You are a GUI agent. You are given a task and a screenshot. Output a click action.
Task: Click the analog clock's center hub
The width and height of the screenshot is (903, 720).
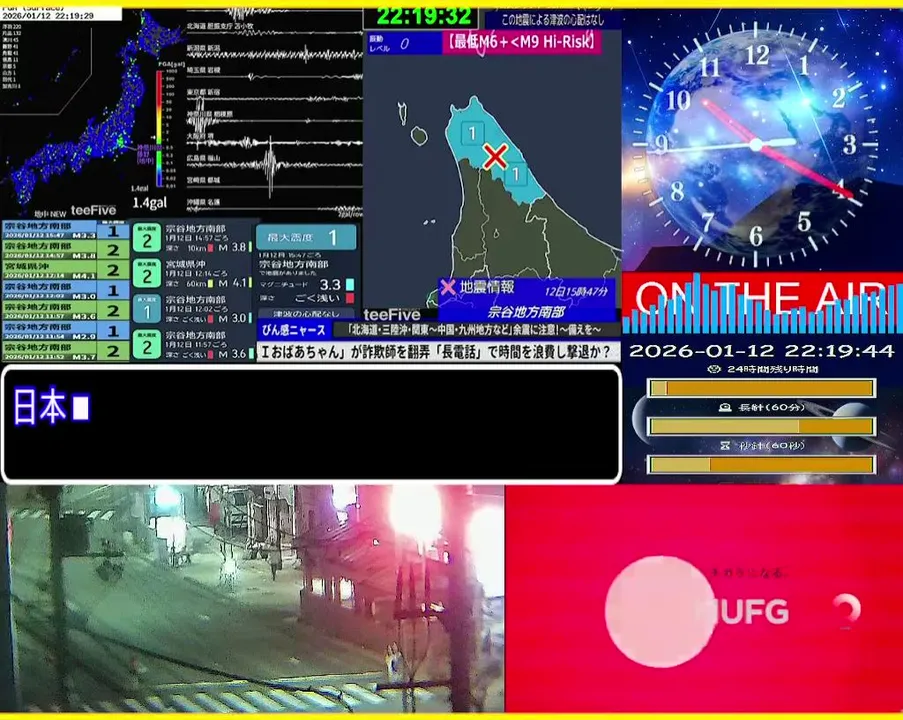point(756,145)
